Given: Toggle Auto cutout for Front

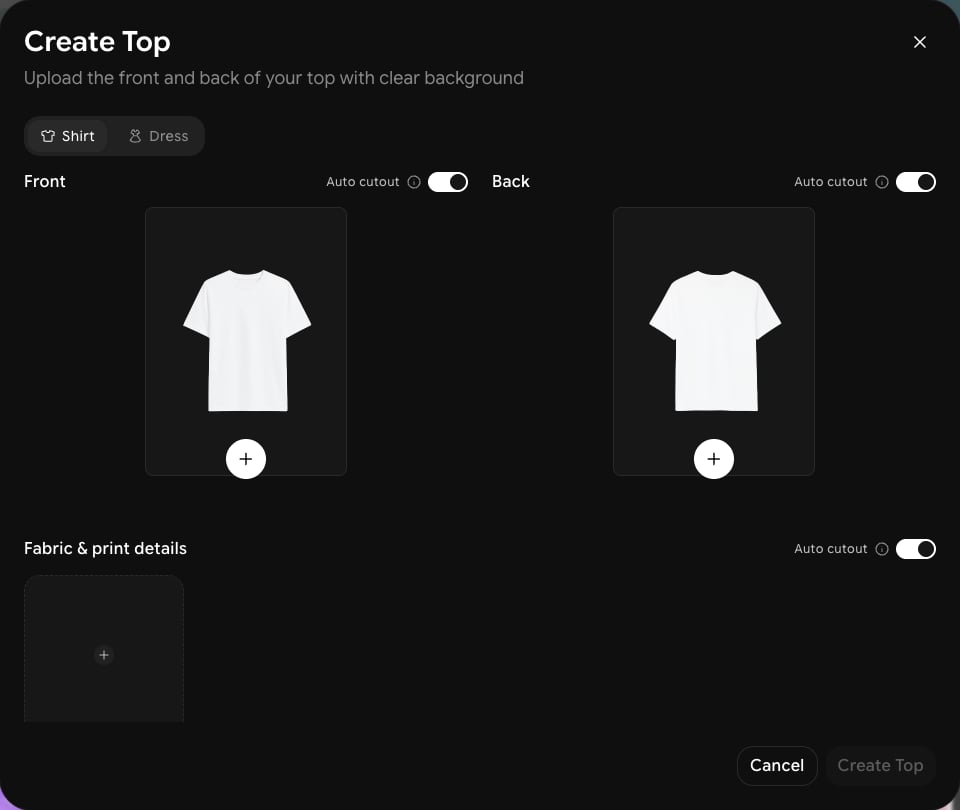Looking at the screenshot, I should (448, 182).
